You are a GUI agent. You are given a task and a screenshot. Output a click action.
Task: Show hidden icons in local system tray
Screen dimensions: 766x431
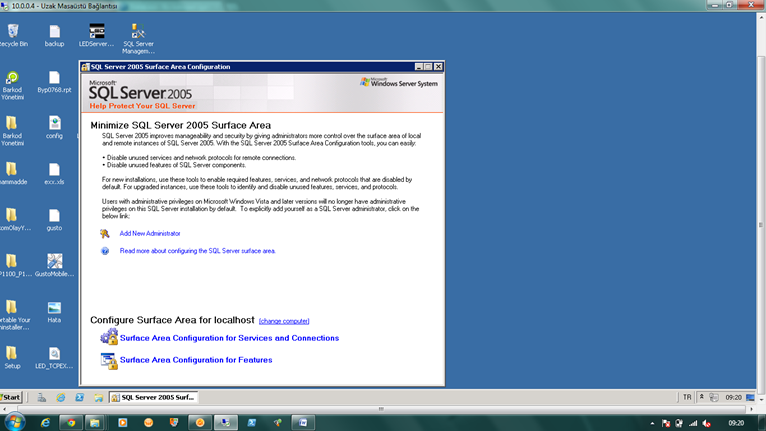point(652,423)
